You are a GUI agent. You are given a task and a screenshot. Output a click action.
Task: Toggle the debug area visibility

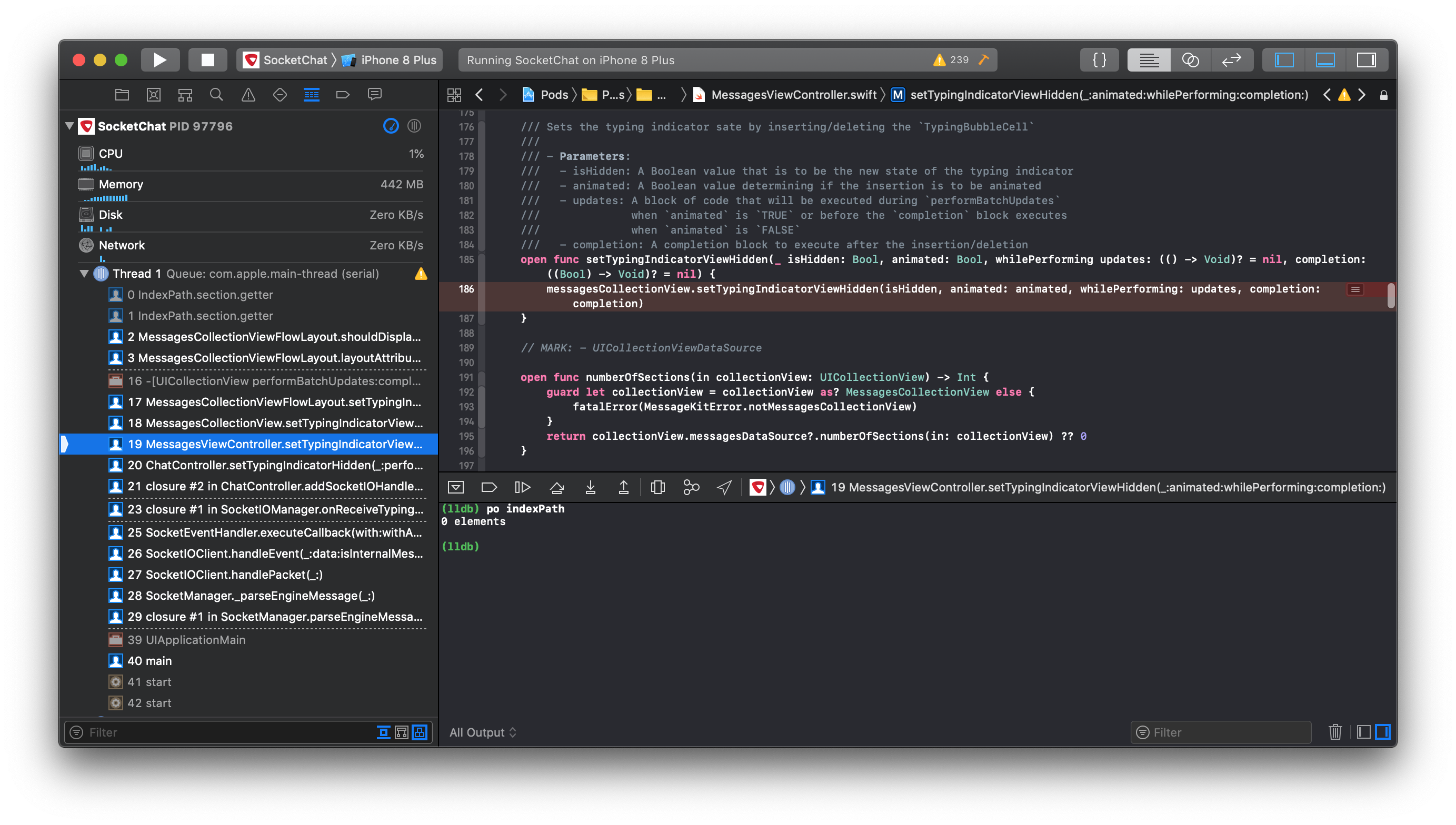1325,60
